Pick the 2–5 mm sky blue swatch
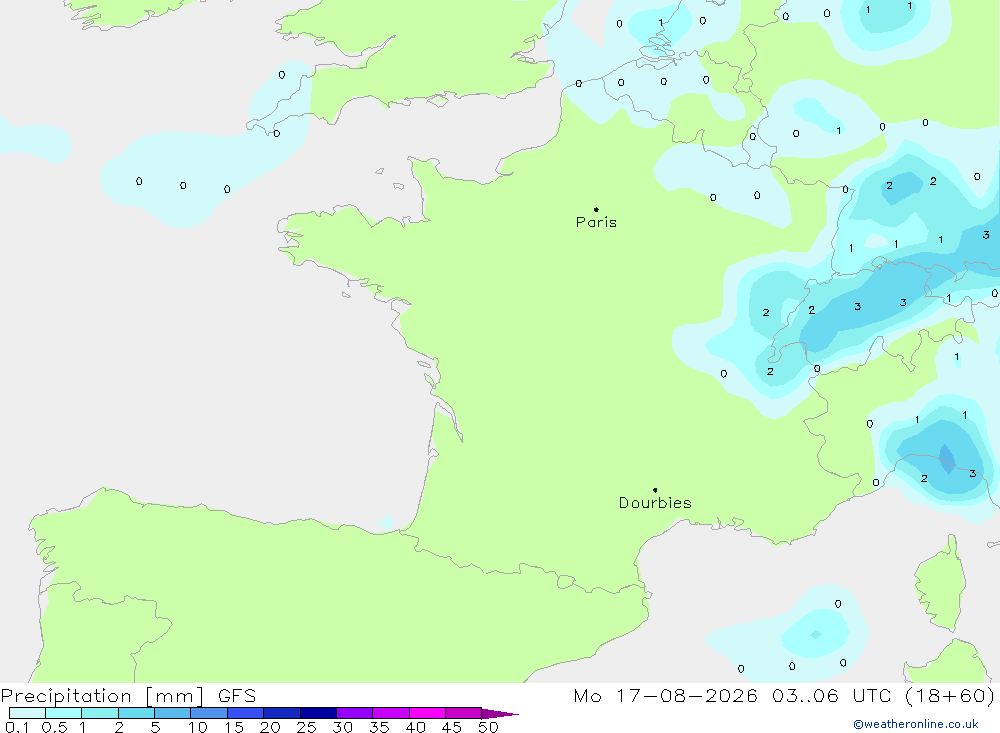1000x733 pixels. [136, 713]
